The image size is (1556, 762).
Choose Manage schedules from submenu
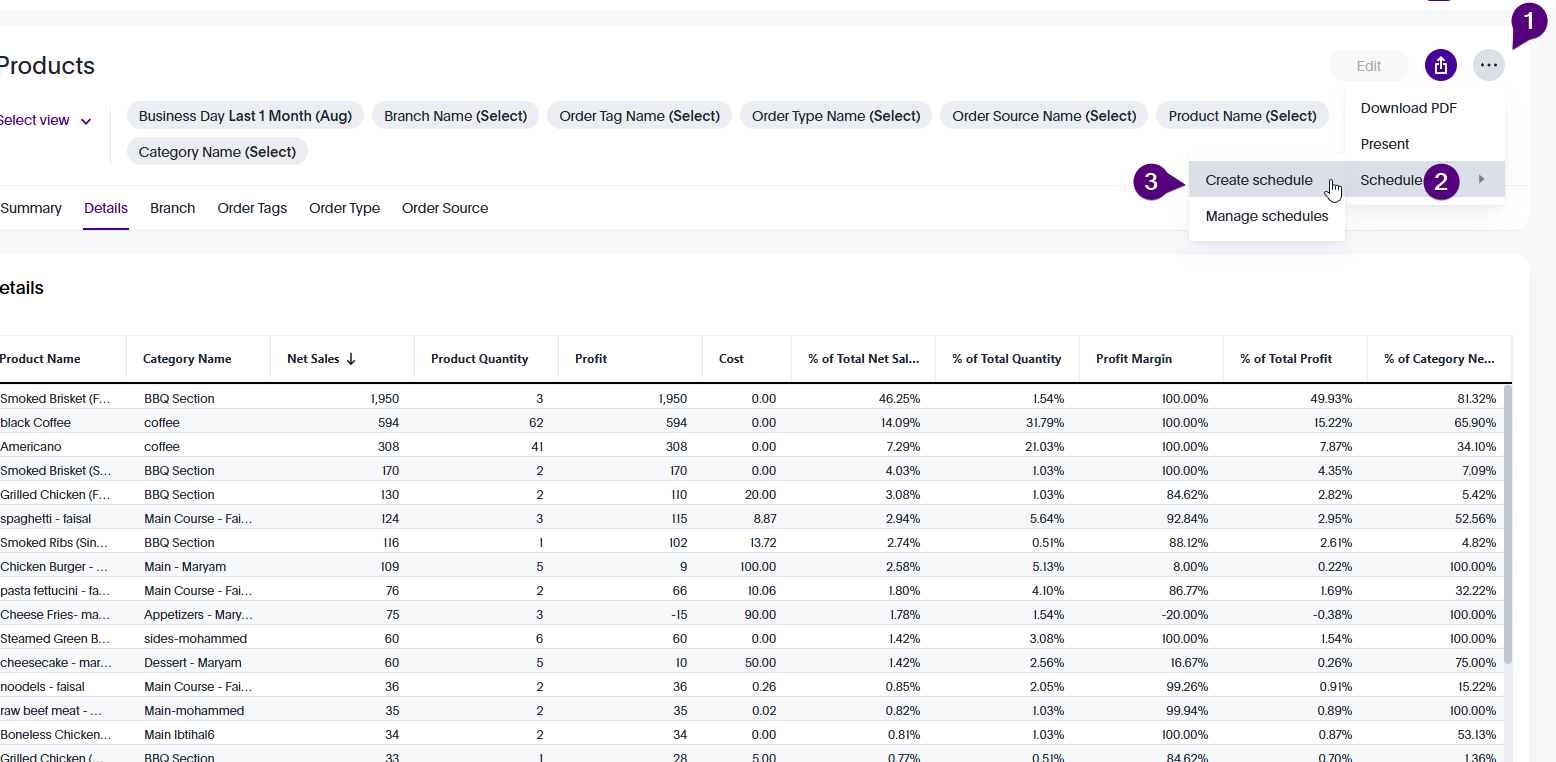click(x=1266, y=216)
